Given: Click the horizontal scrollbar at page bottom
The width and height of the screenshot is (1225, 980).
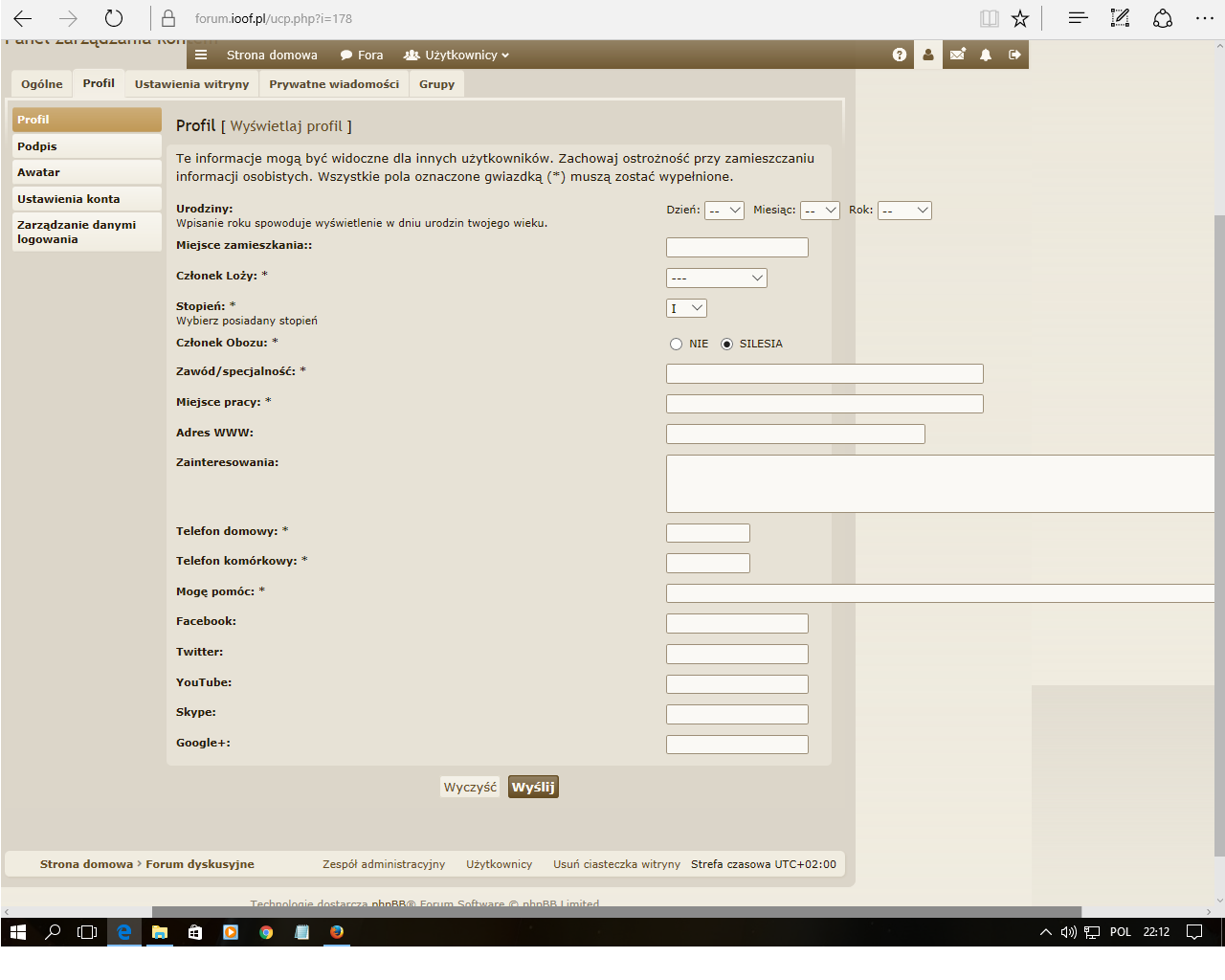Looking at the screenshot, I should click(616, 912).
